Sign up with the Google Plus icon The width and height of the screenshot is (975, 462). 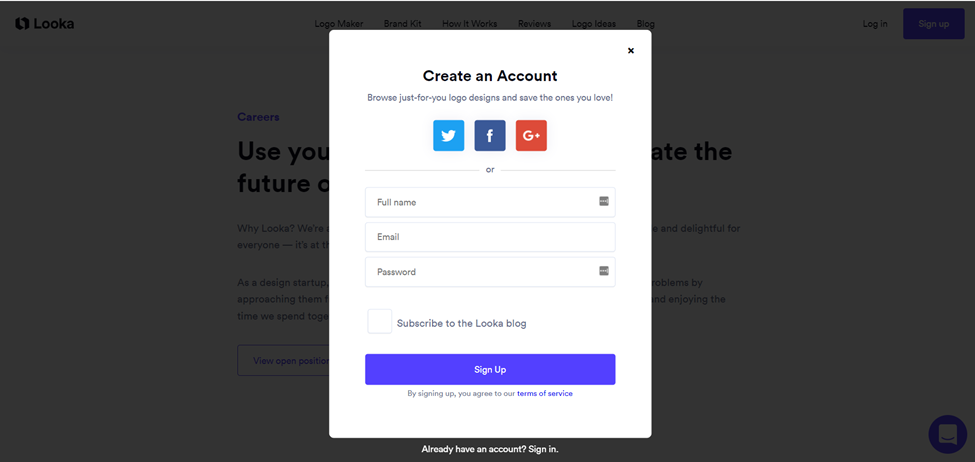(x=531, y=136)
